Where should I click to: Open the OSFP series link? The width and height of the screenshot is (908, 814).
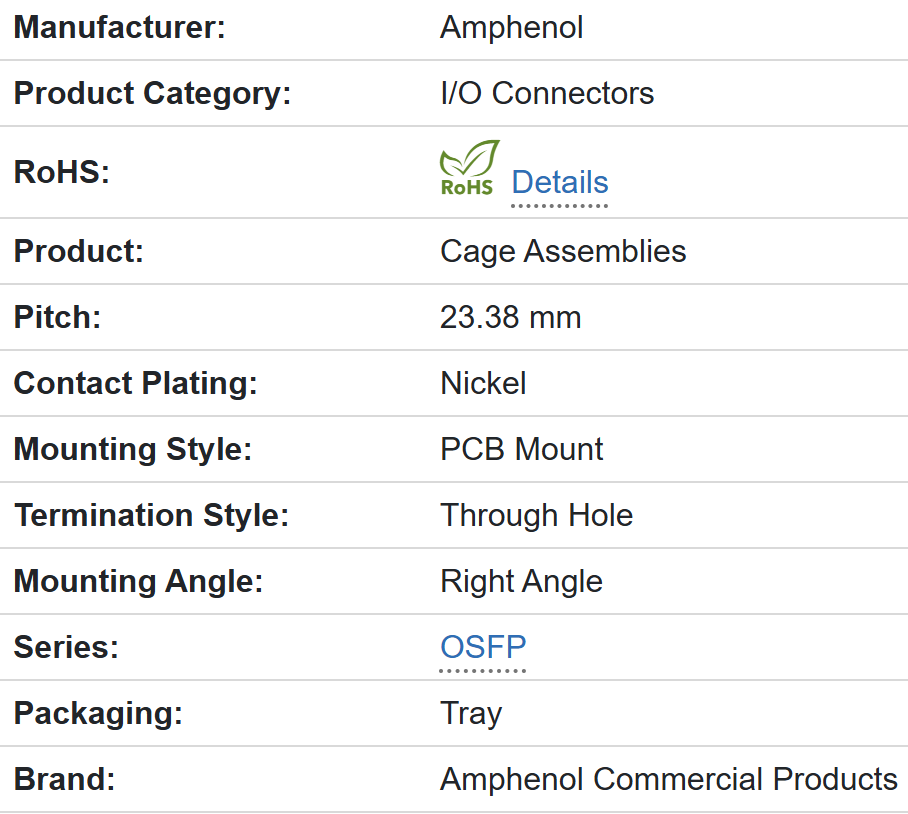(483, 647)
